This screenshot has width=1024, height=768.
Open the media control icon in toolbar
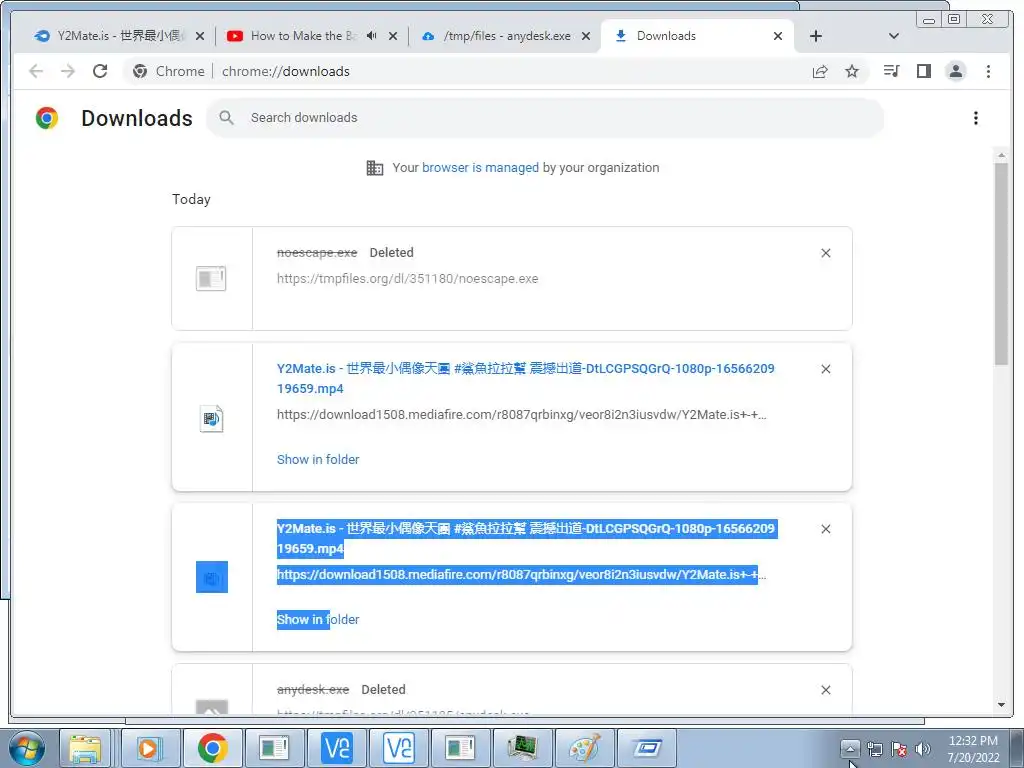tap(891, 71)
